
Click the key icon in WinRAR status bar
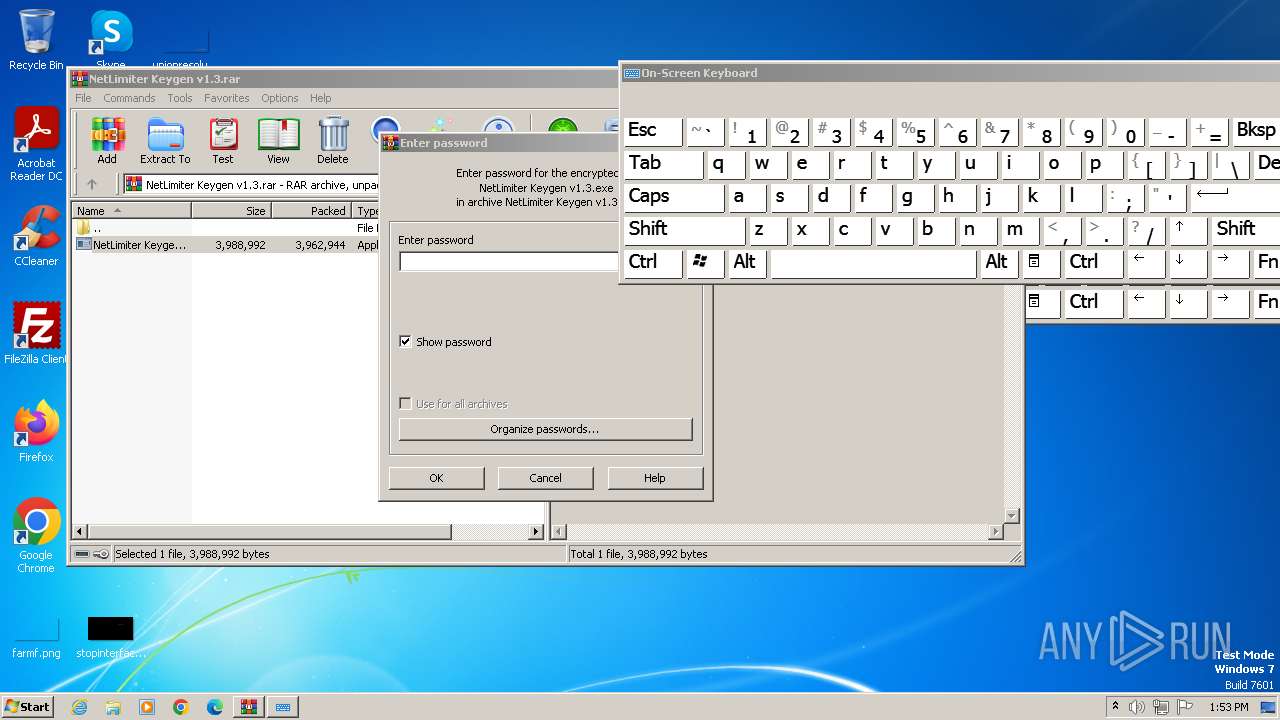coord(100,554)
